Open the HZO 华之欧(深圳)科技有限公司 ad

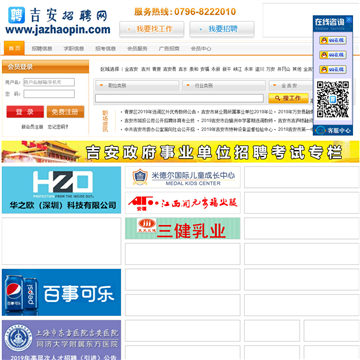pos(61,190)
